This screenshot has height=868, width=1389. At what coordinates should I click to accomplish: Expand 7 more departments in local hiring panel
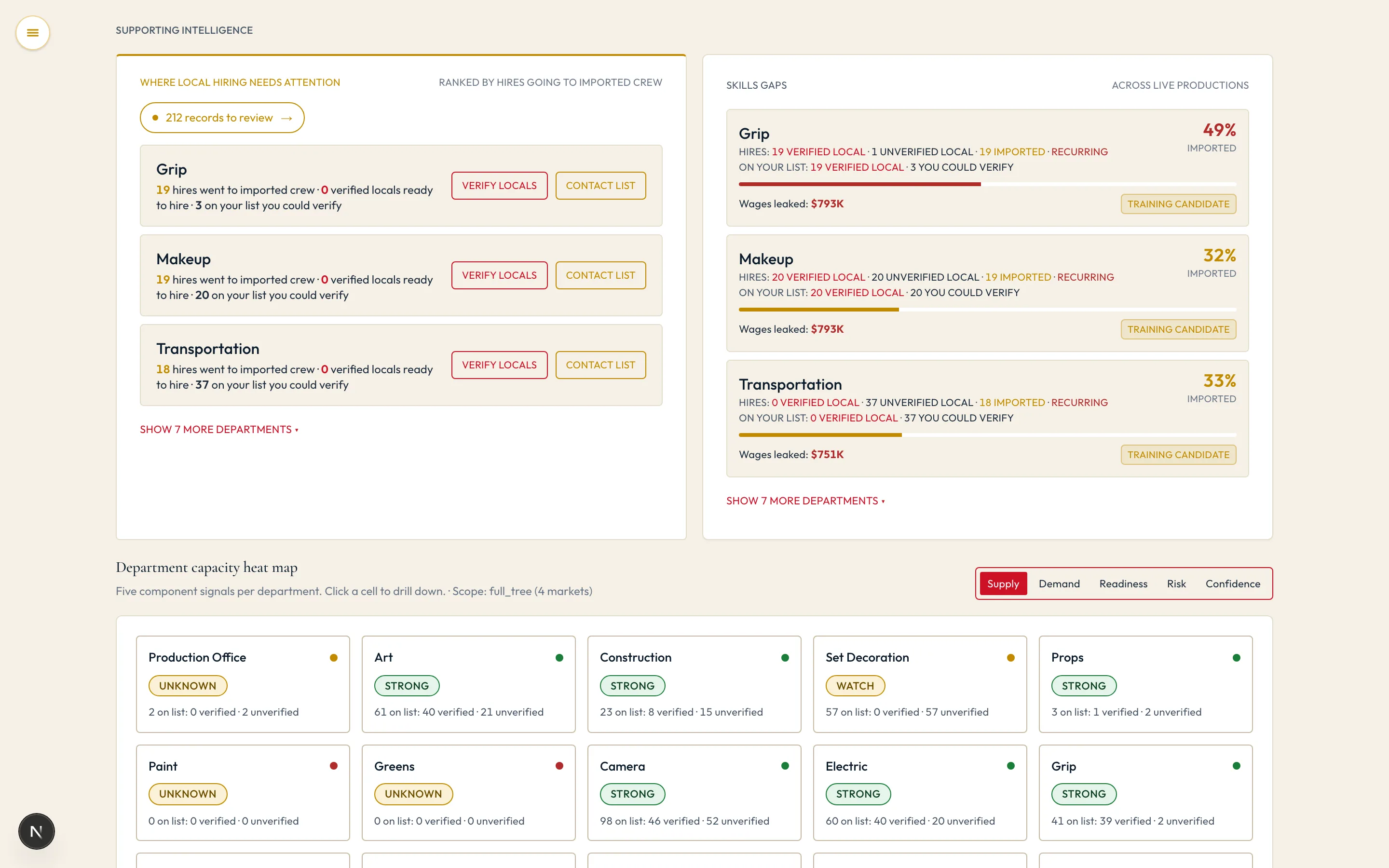[x=218, y=429]
